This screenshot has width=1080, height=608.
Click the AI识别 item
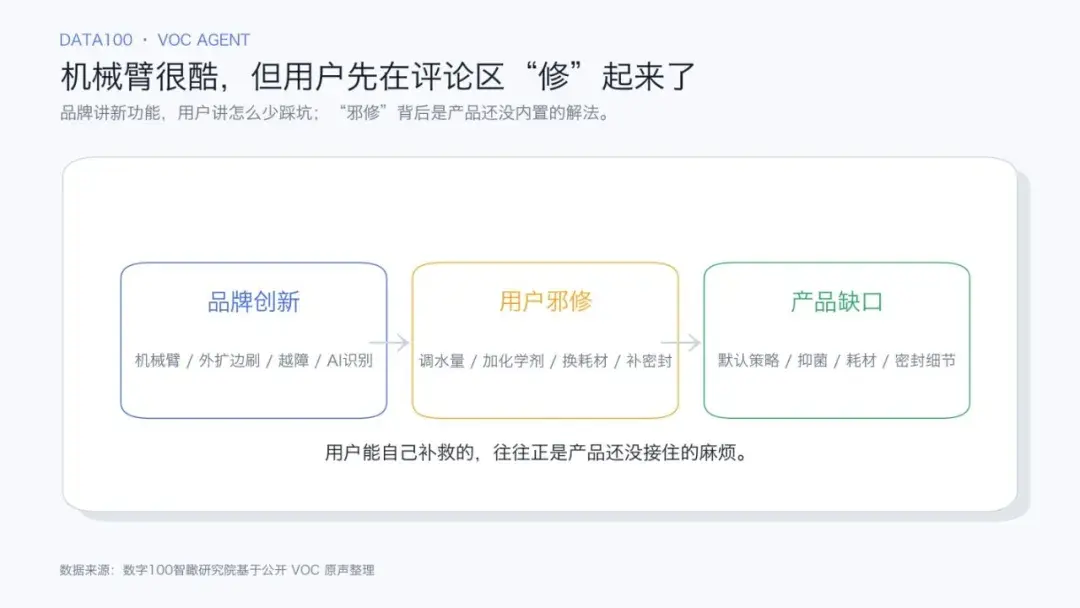pos(350,361)
